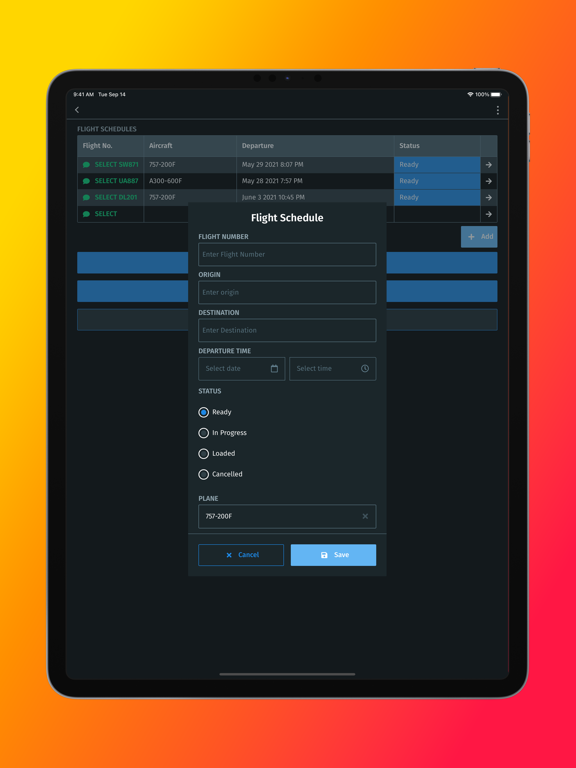Click the SELECT UA887 link
This screenshot has width=576, height=768.
(x=117, y=181)
